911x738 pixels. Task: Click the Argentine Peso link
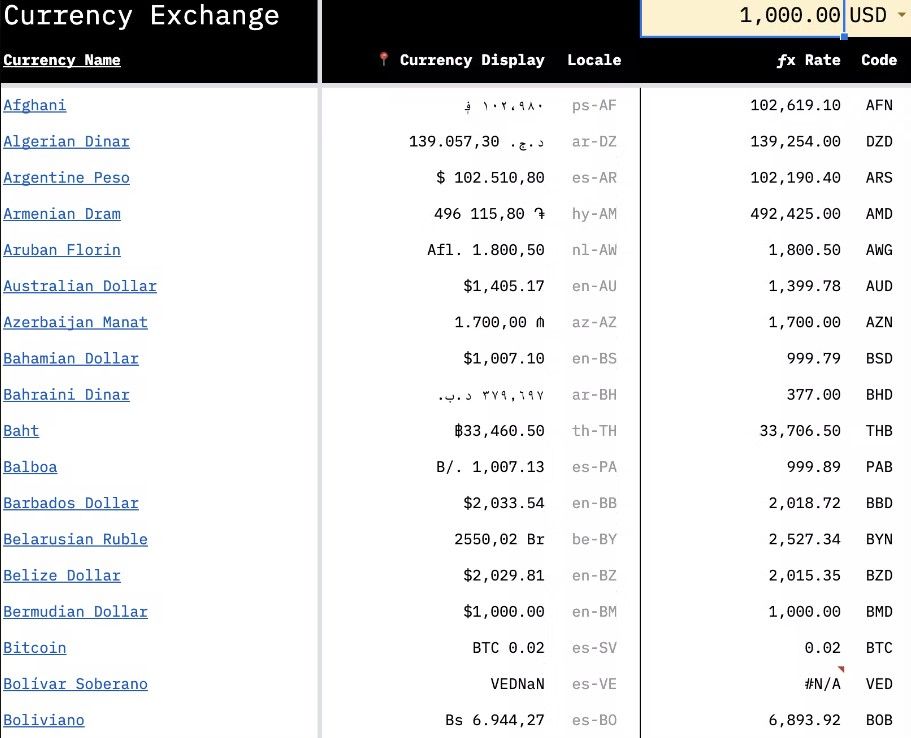click(66, 177)
